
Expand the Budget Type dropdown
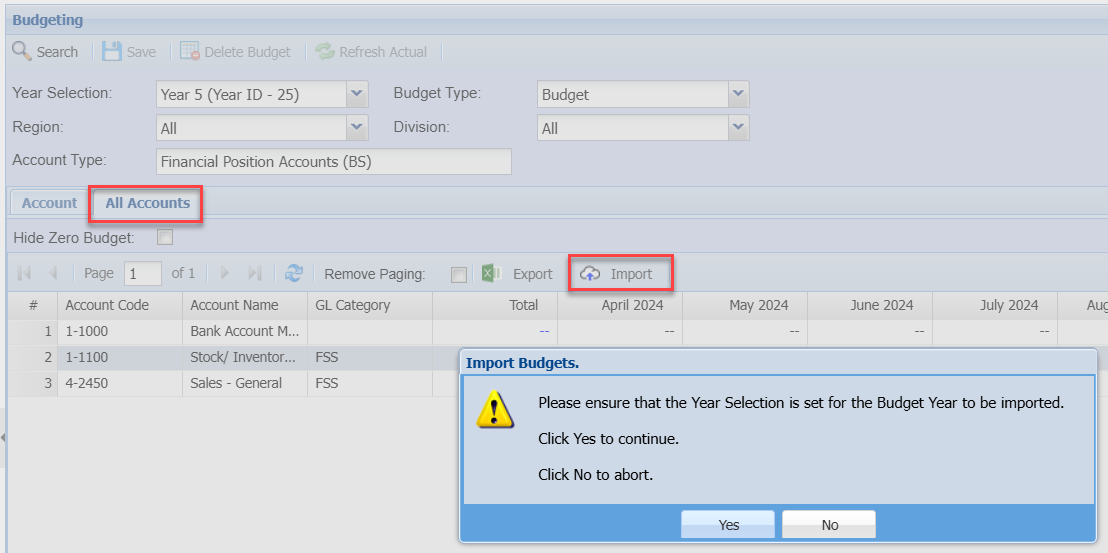(x=738, y=94)
